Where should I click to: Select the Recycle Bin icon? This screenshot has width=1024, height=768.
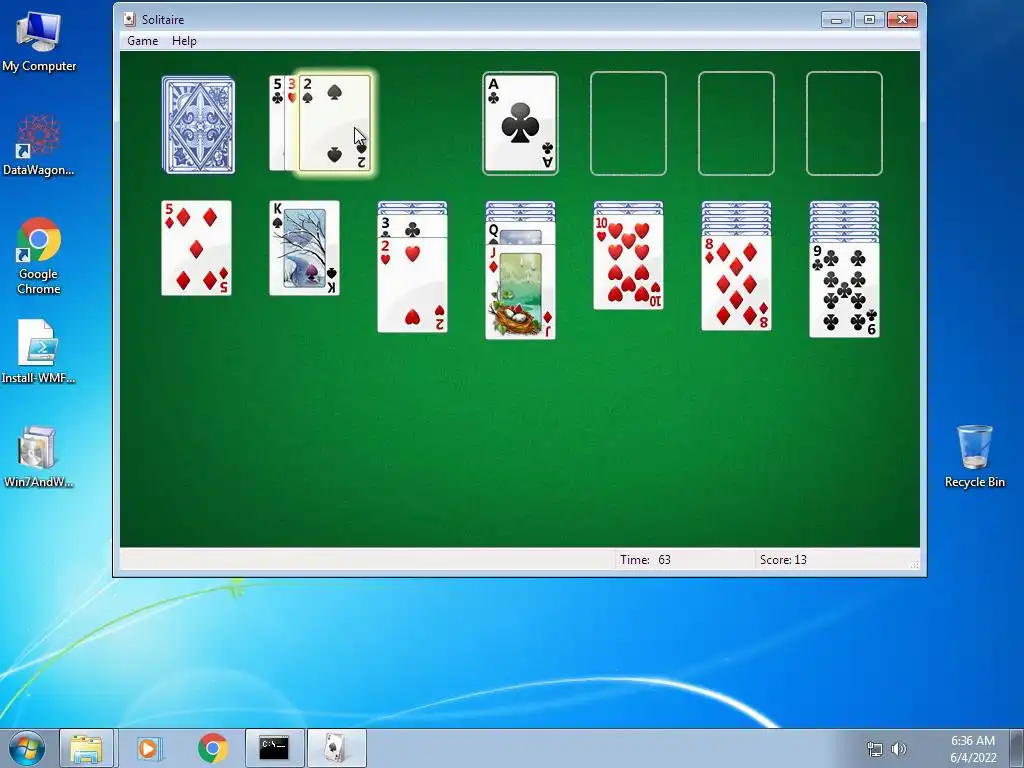pos(974,456)
